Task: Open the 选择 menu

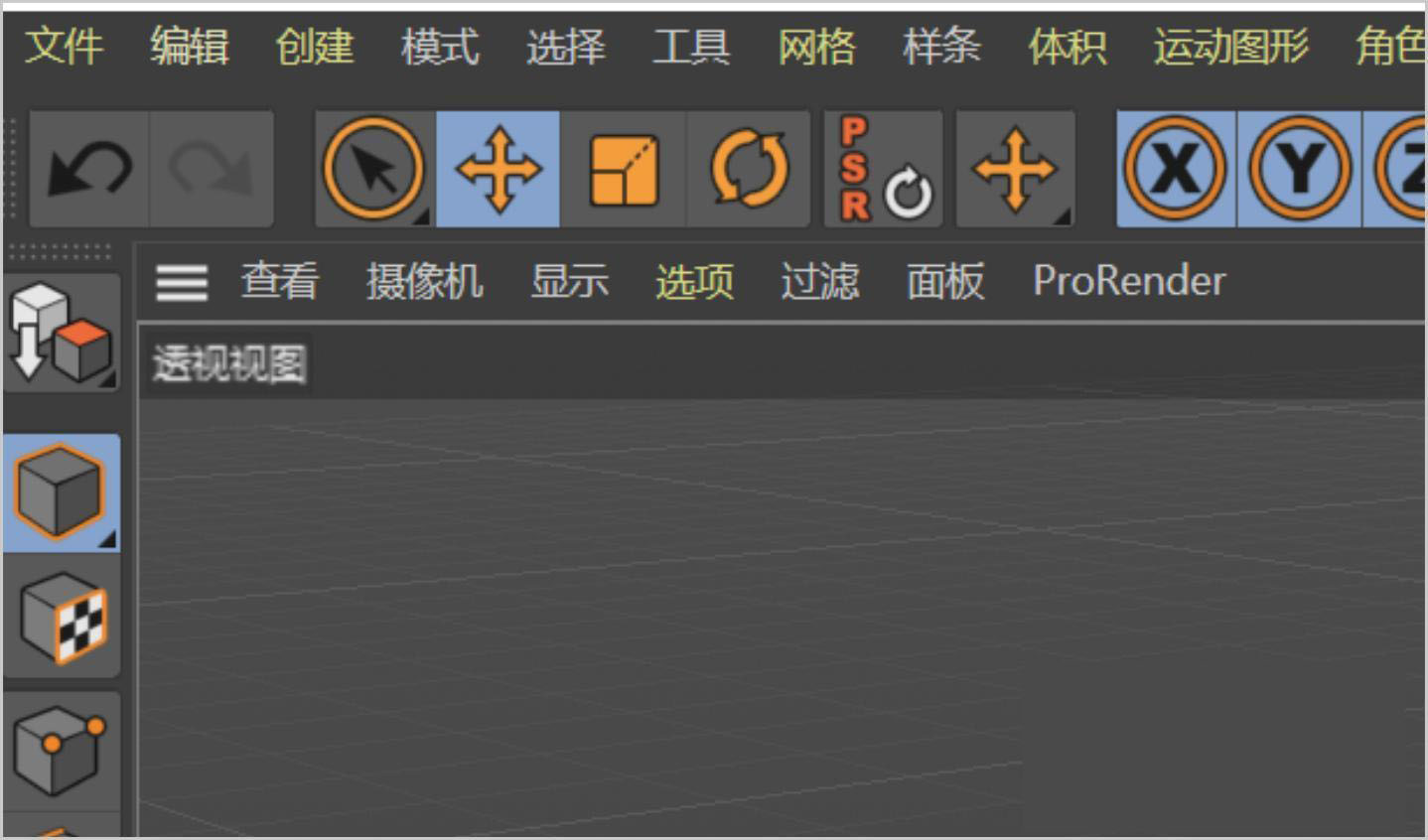Action: coord(565,46)
